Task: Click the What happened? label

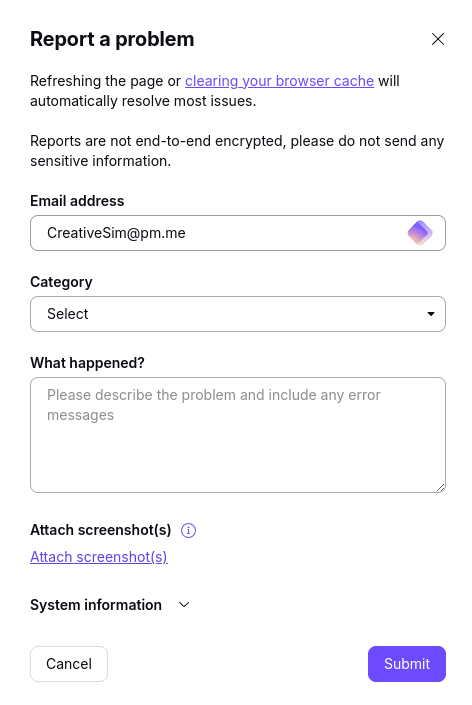Action: [x=87, y=363]
